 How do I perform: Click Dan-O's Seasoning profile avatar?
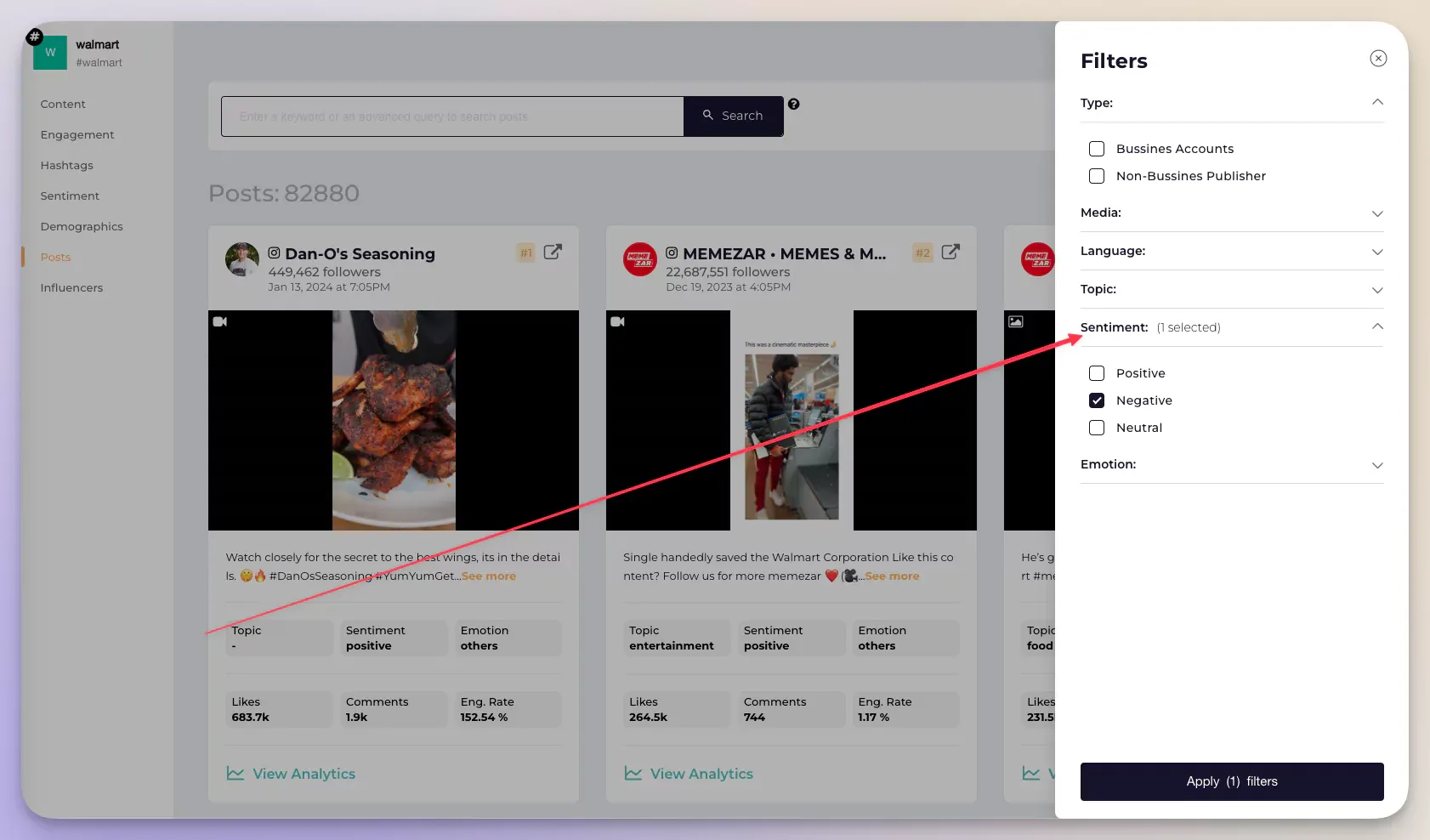pos(242,259)
